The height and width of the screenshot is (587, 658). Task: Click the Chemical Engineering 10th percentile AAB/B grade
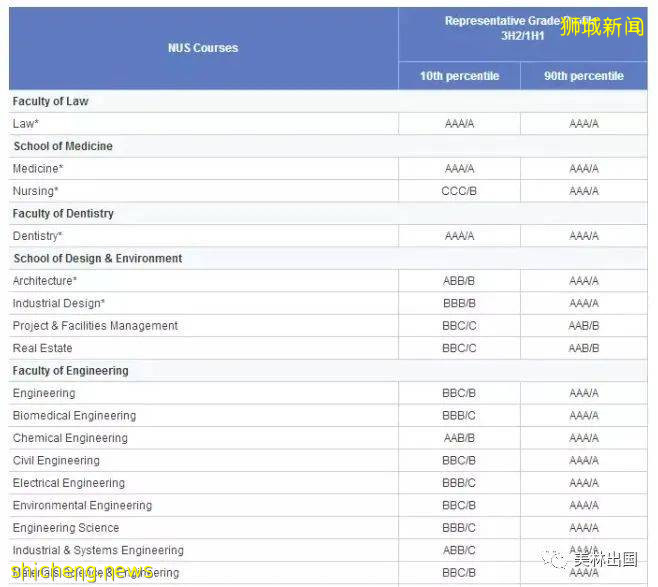[x=459, y=438]
